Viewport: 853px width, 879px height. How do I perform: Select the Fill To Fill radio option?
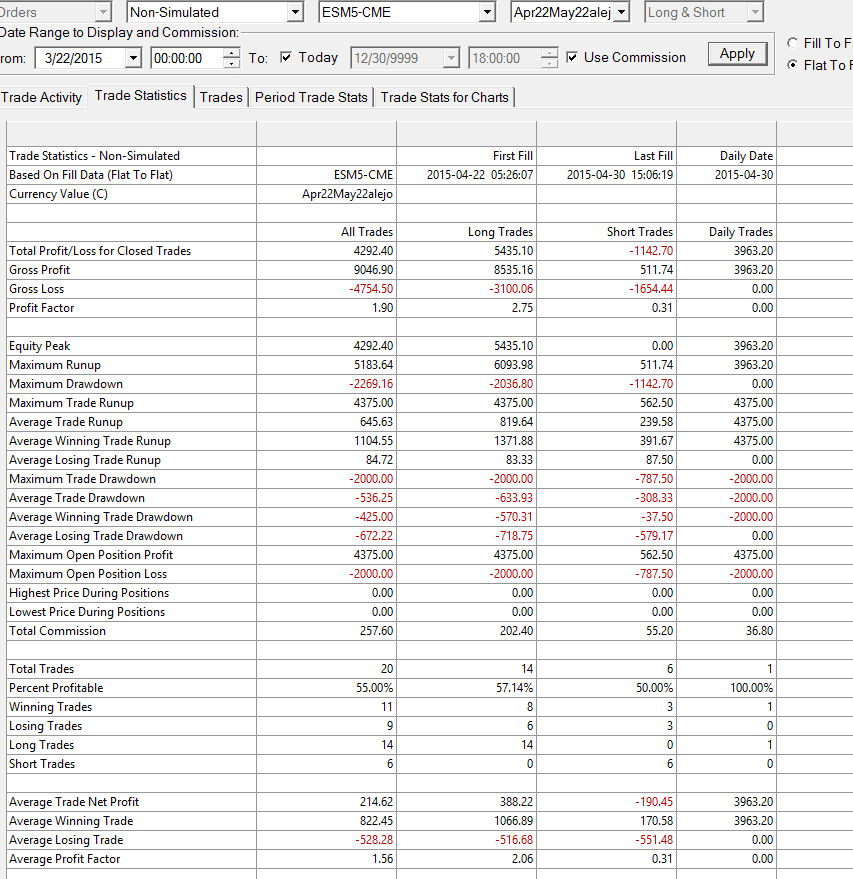(792, 43)
